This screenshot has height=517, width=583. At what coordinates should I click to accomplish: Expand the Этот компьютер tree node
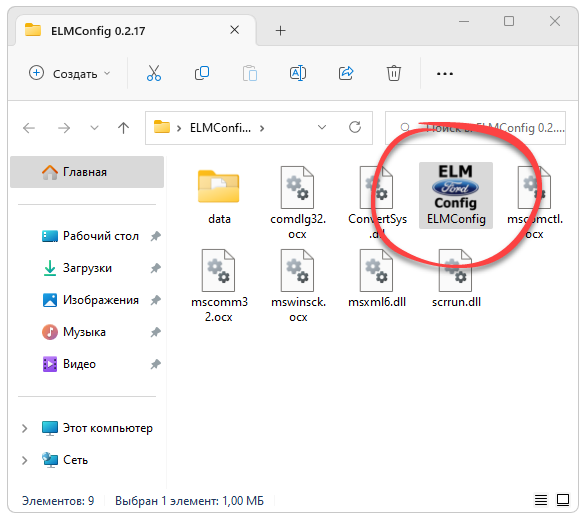pos(25,428)
